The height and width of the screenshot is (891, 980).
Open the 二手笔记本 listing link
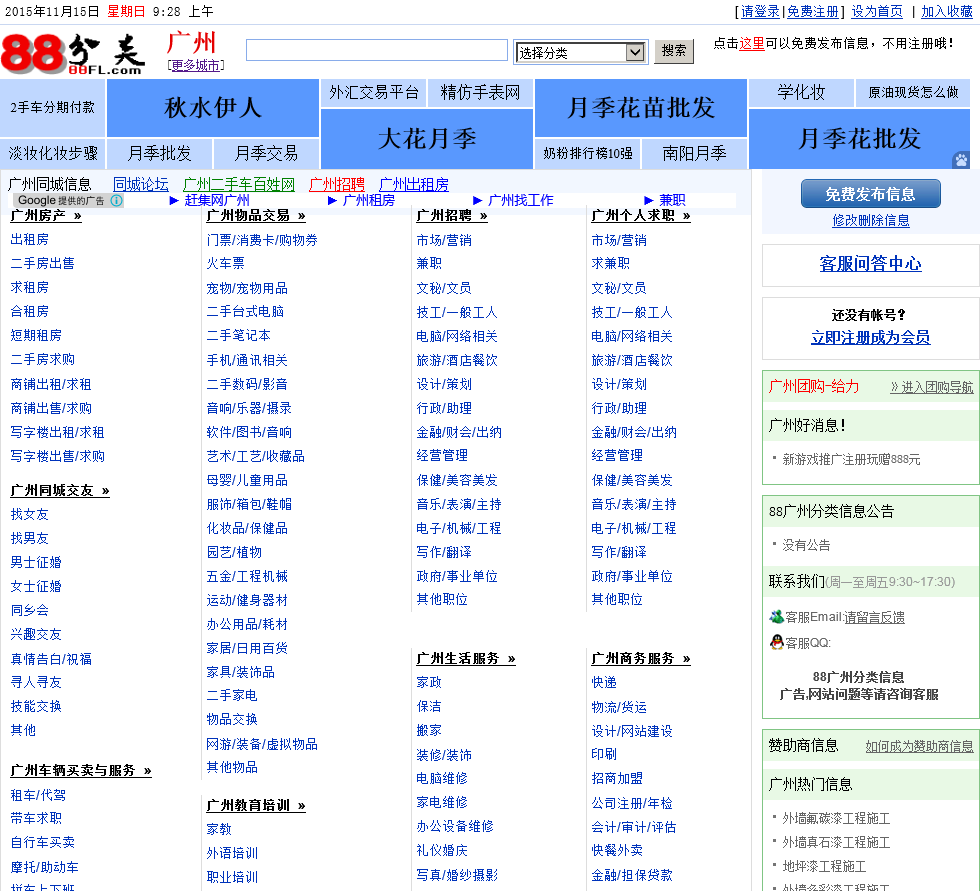(x=239, y=336)
